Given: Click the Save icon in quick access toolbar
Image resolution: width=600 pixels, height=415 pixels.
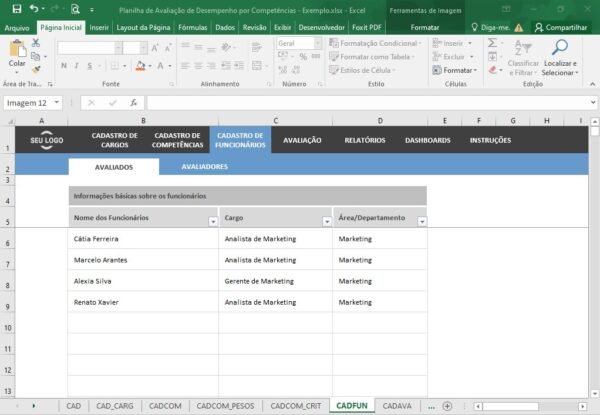Looking at the screenshot, I should click(x=17, y=9).
